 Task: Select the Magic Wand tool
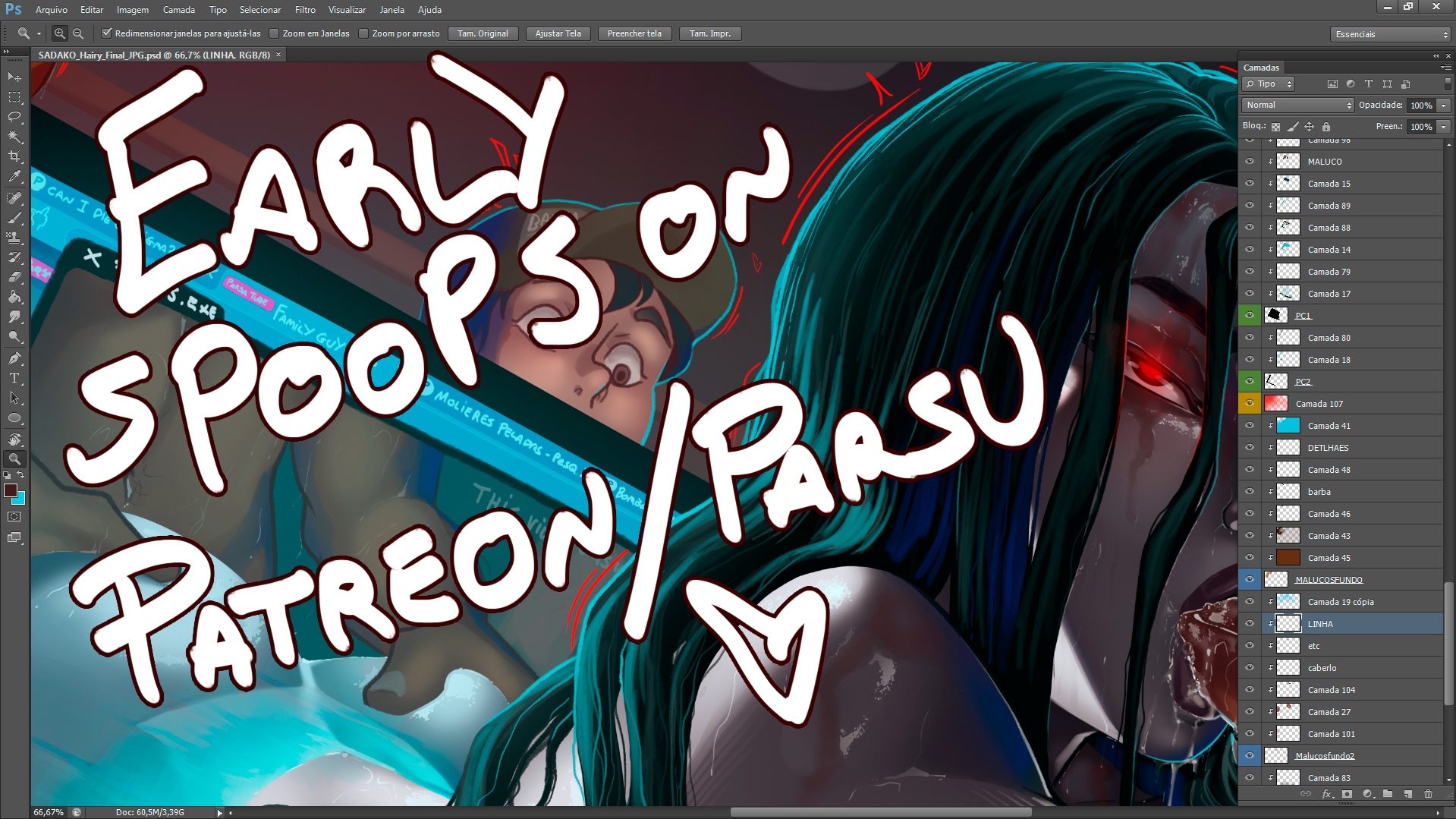click(x=14, y=137)
